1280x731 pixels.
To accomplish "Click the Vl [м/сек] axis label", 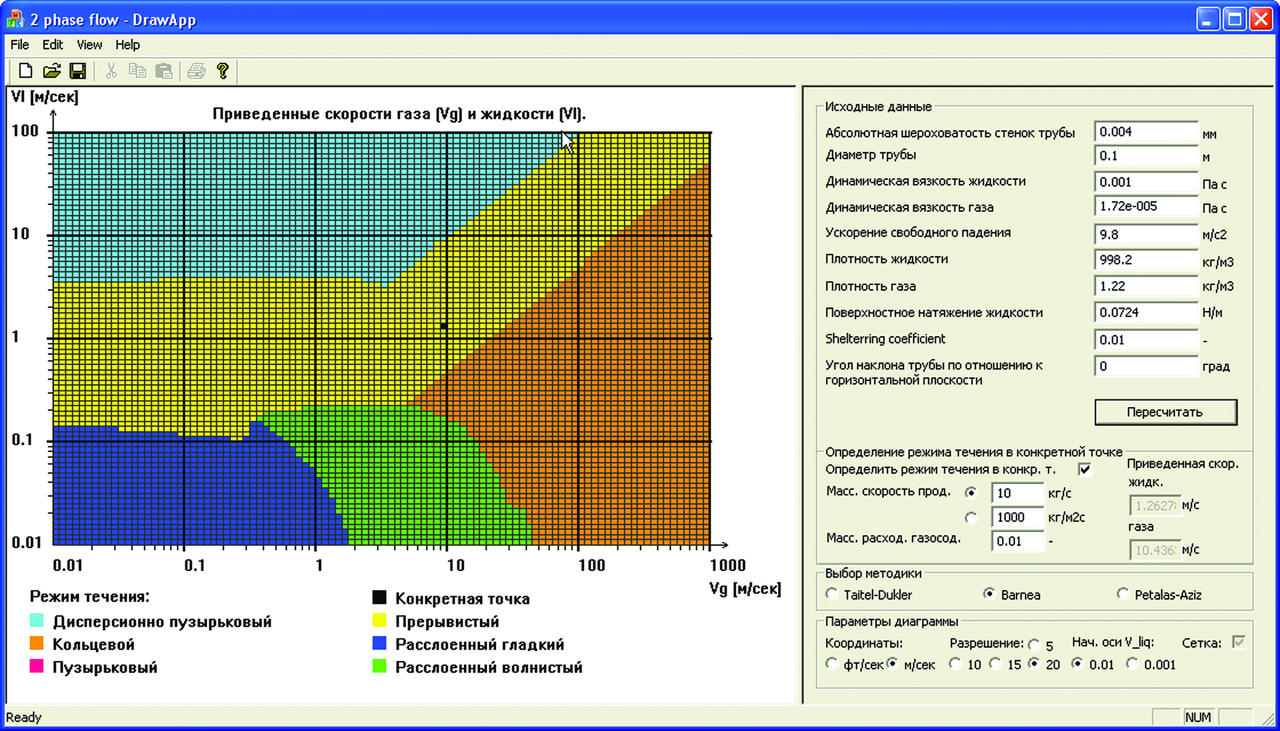I will pyautogui.click(x=43, y=97).
